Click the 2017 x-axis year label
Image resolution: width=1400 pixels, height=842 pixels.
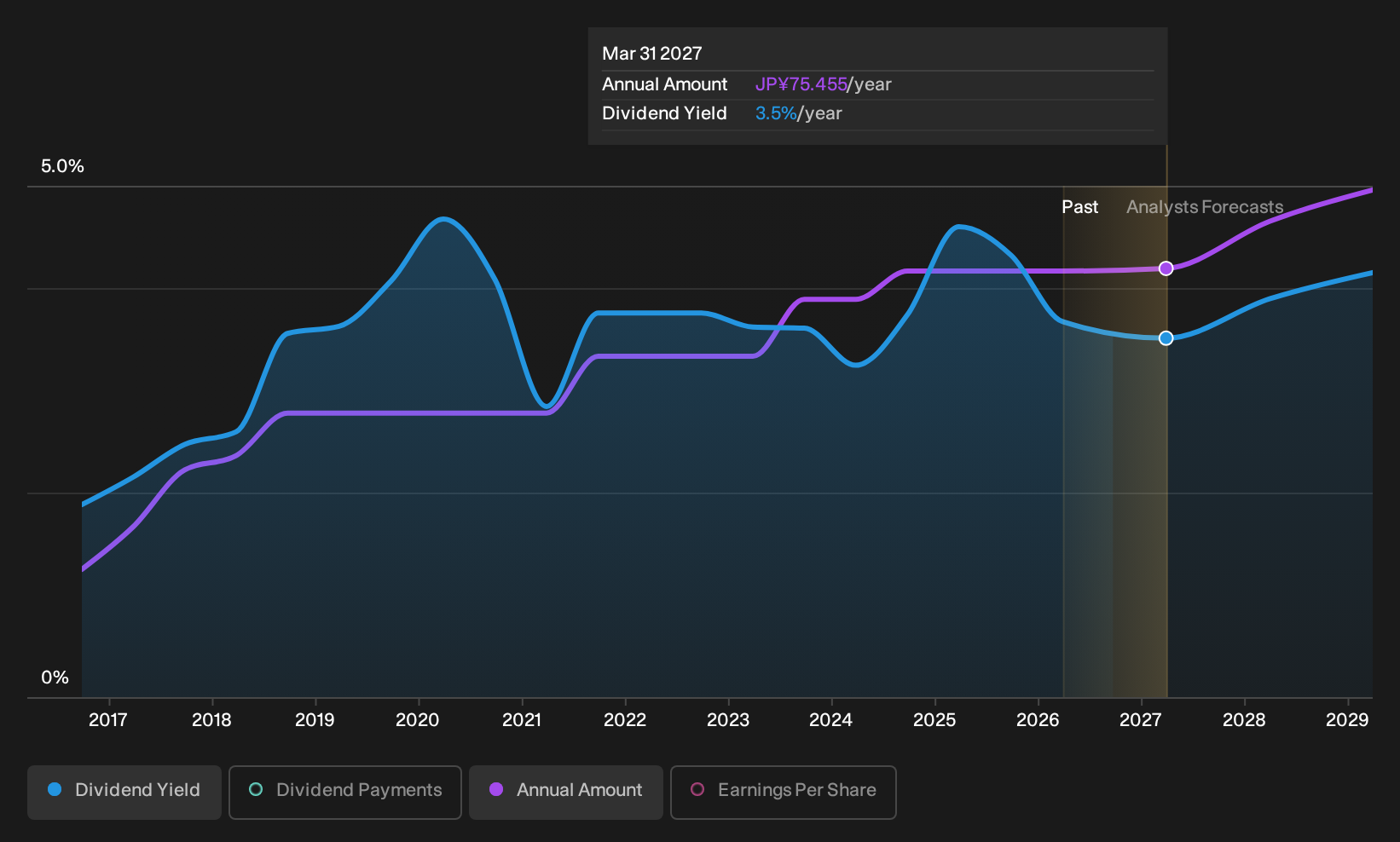[x=108, y=720]
